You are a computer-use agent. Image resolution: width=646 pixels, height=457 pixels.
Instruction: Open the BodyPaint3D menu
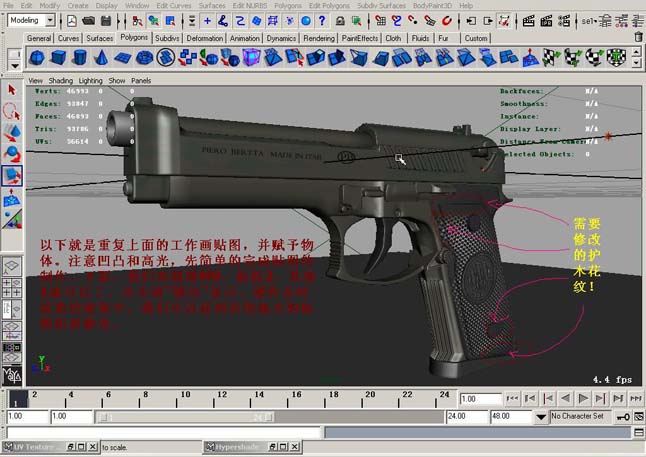pyautogui.click(x=432, y=5)
